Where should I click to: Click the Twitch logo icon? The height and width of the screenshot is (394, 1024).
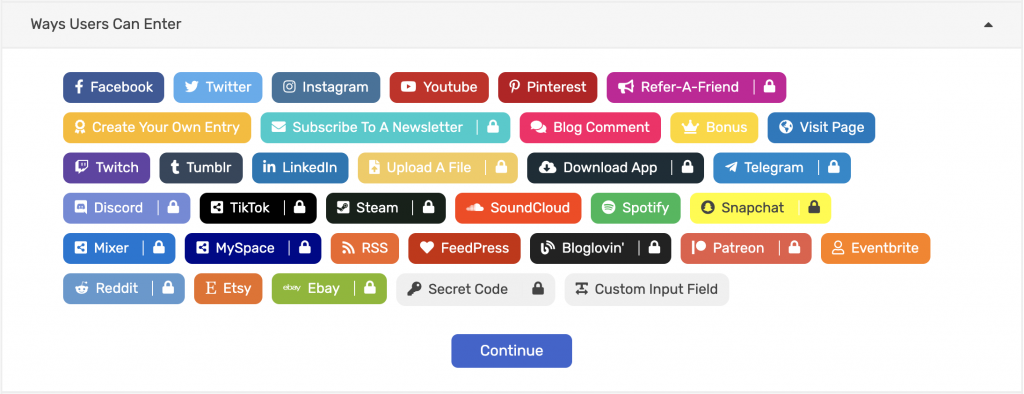(82, 167)
